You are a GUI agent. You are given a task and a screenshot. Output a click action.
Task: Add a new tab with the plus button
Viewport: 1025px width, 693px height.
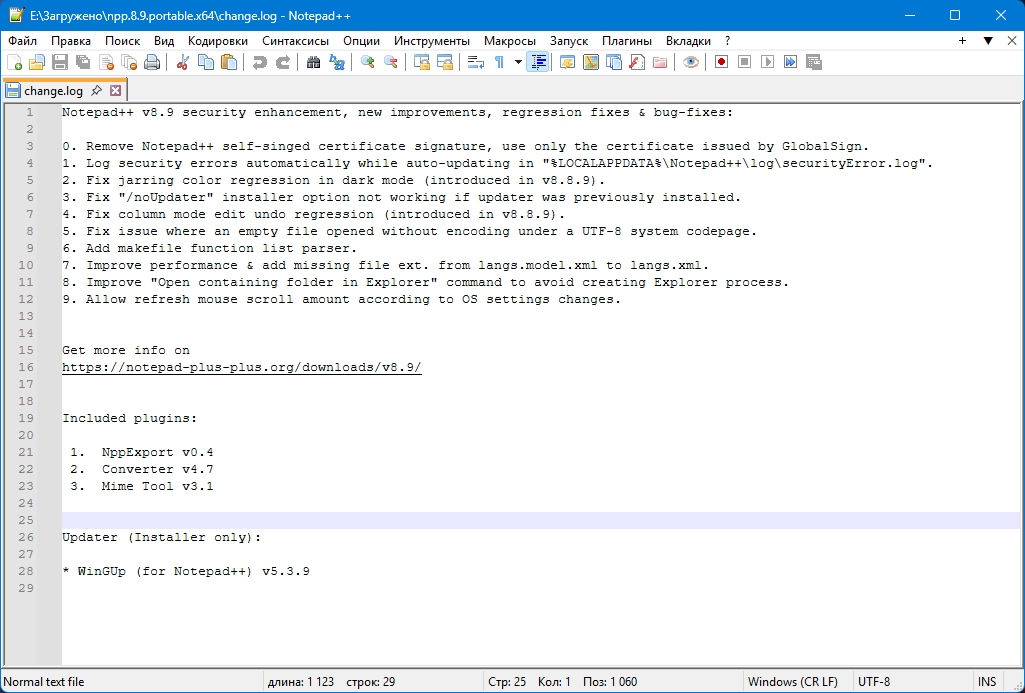pos(962,41)
